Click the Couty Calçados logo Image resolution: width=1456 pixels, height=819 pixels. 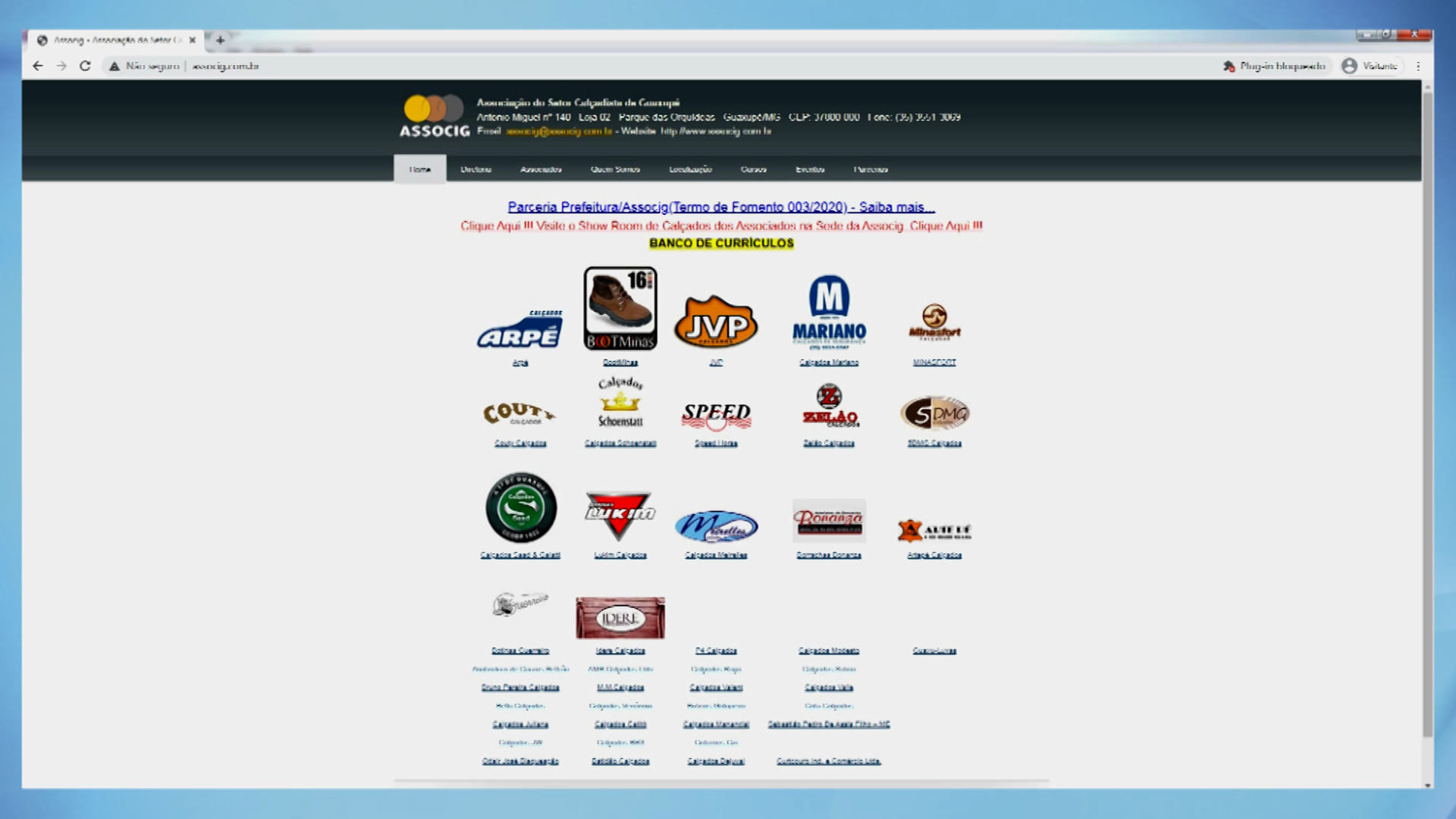[519, 413]
